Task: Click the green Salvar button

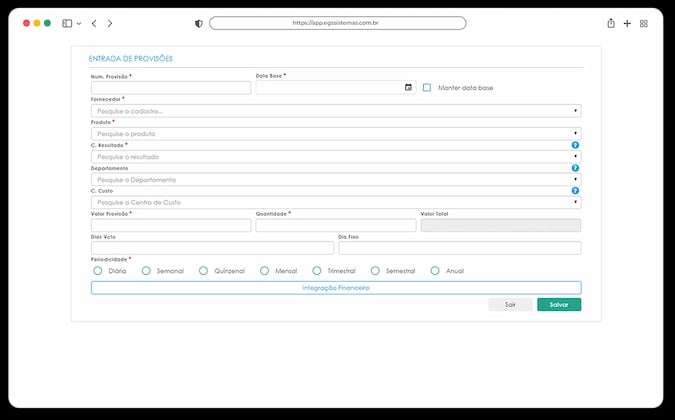Action: [x=559, y=305]
